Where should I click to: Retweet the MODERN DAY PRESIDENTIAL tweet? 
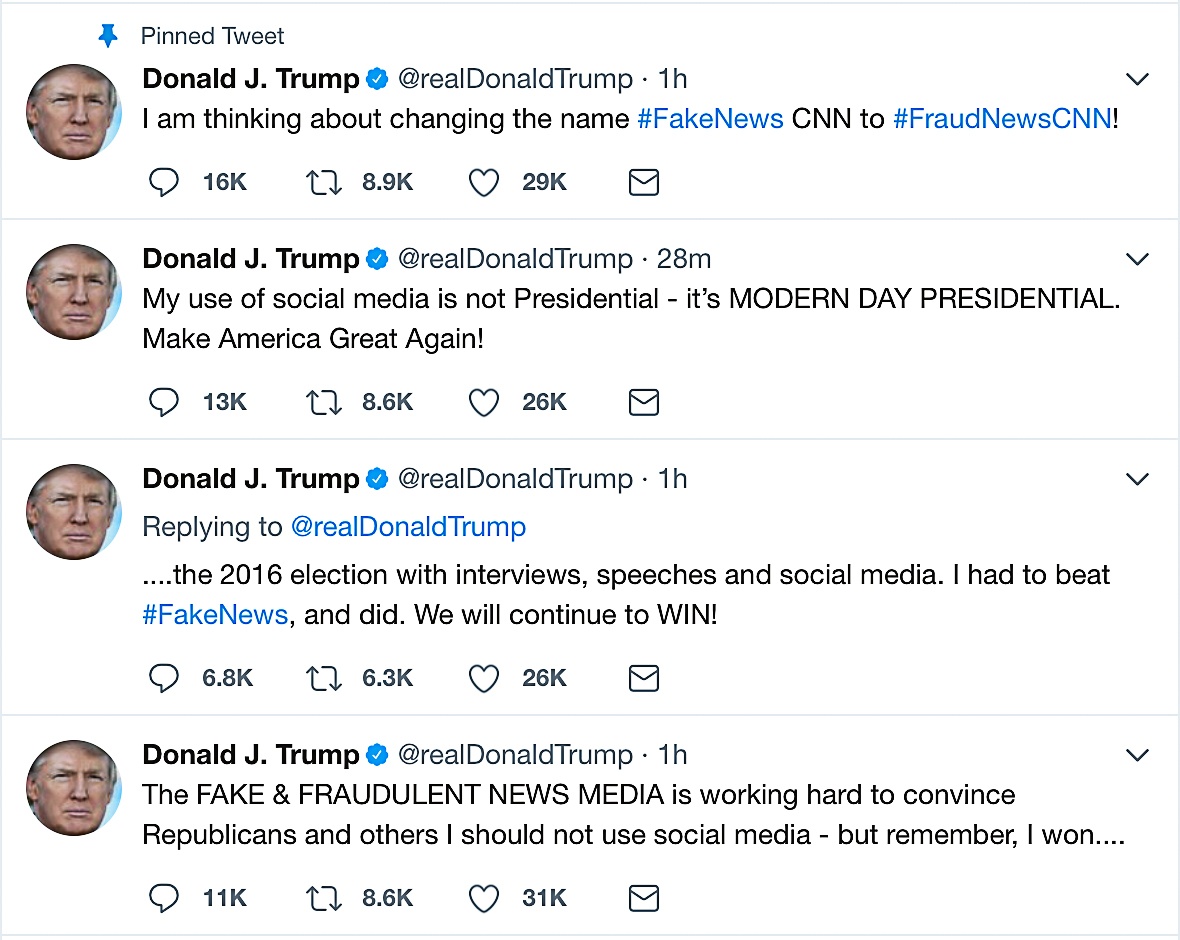click(x=322, y=402)
